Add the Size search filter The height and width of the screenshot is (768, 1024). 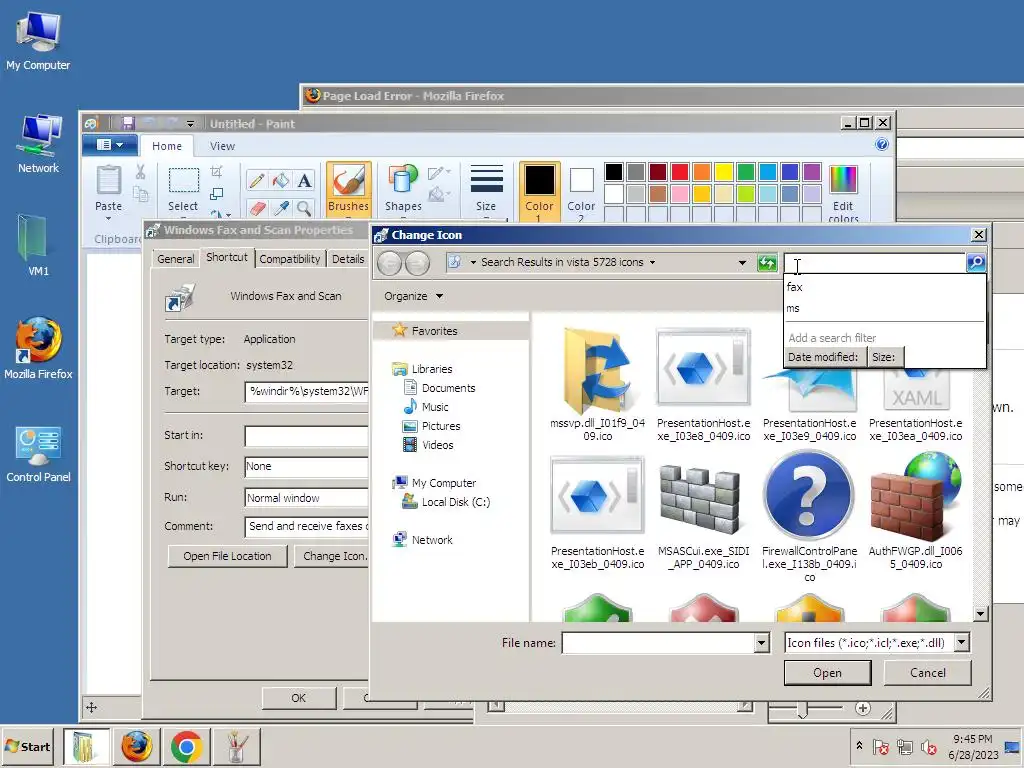tap(884, 357)
